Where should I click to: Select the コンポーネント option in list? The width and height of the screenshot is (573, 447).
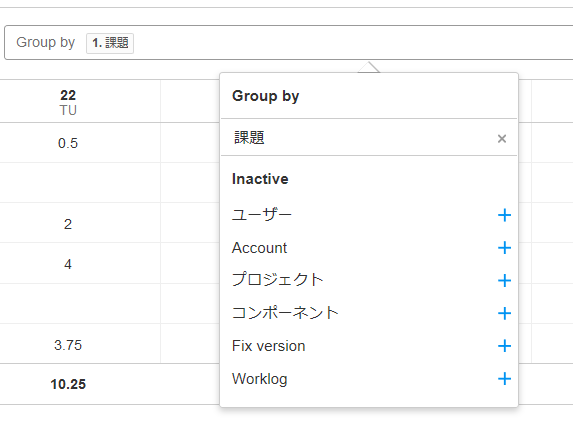pos(285,313)
